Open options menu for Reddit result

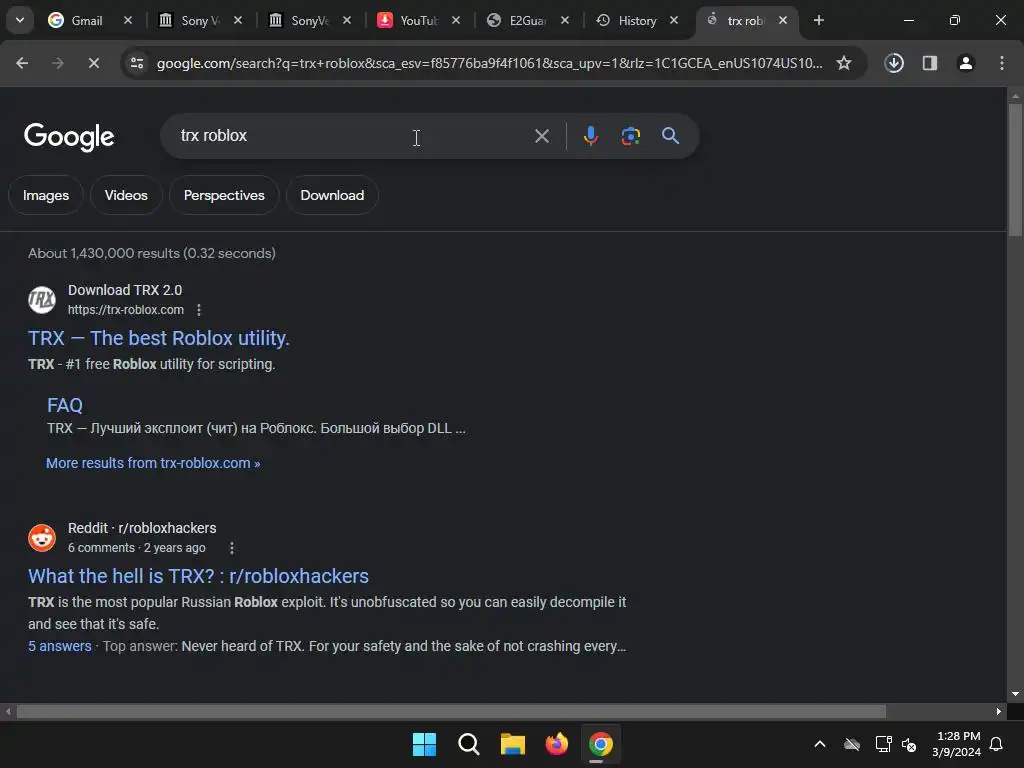[x=232, y=548]
